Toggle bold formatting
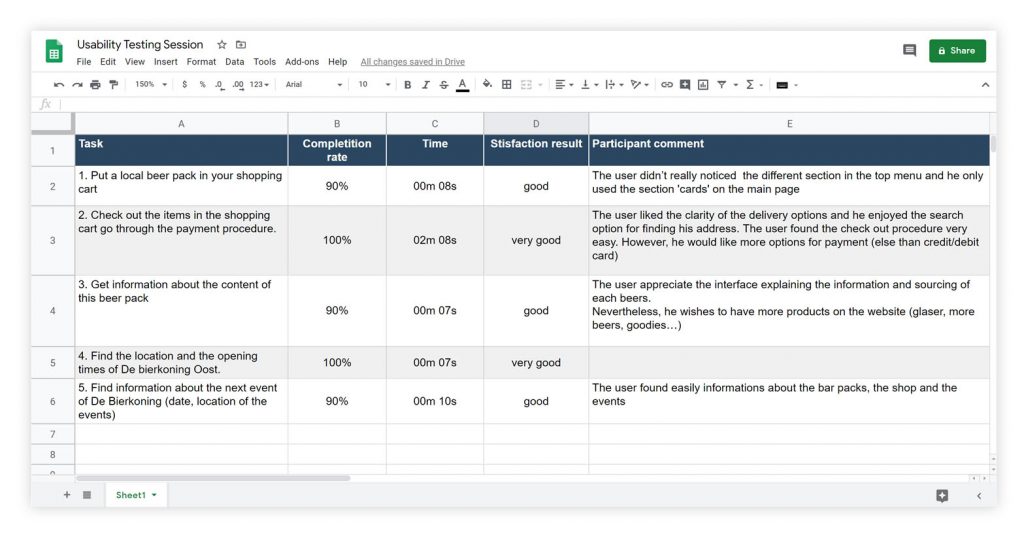Screen dimensions: 1024x534 407,85
